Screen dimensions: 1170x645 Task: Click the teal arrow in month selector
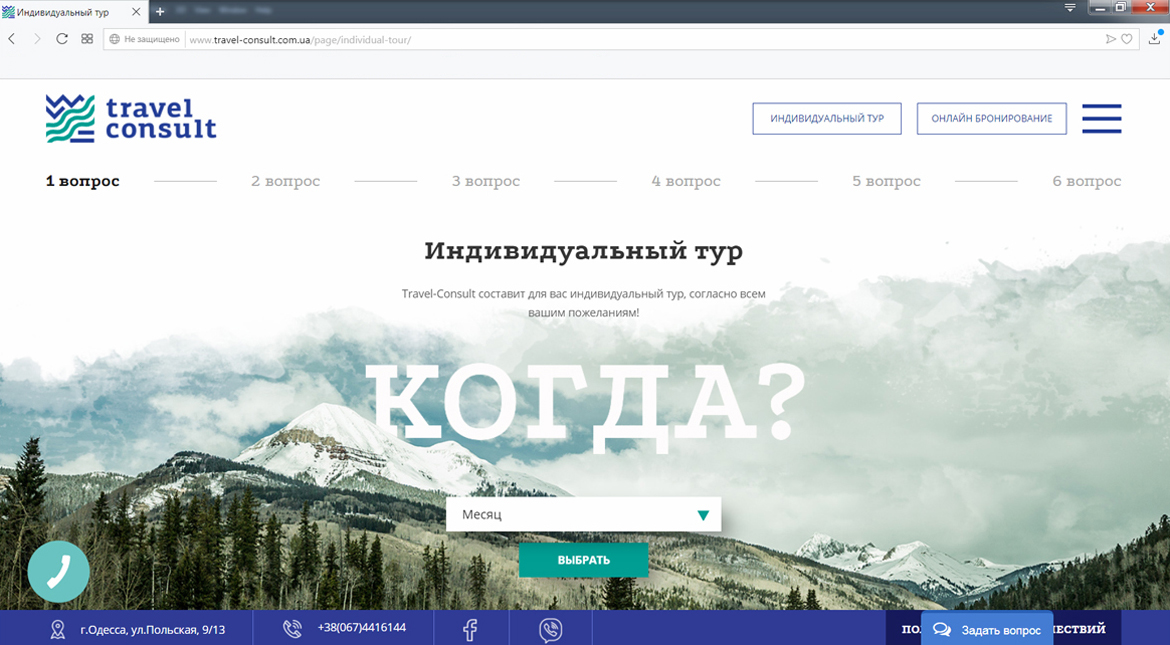coord(703,515)
